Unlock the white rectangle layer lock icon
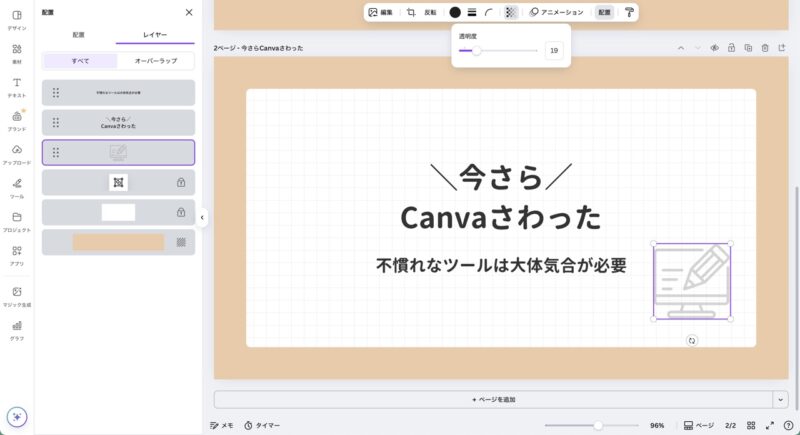Image resolution: width=800 pixels, height=435 pixels. pyautogui.click(x=181, y=212)
